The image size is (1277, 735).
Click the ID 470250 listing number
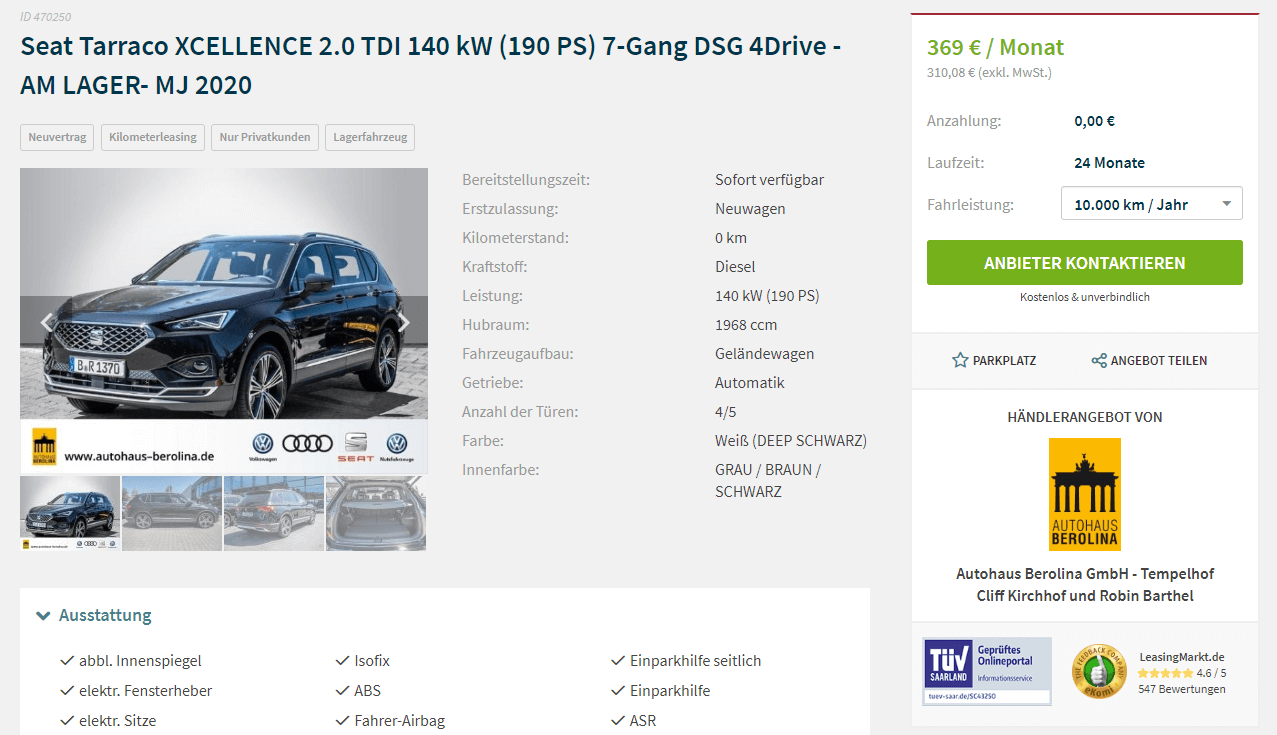(45, 16)
